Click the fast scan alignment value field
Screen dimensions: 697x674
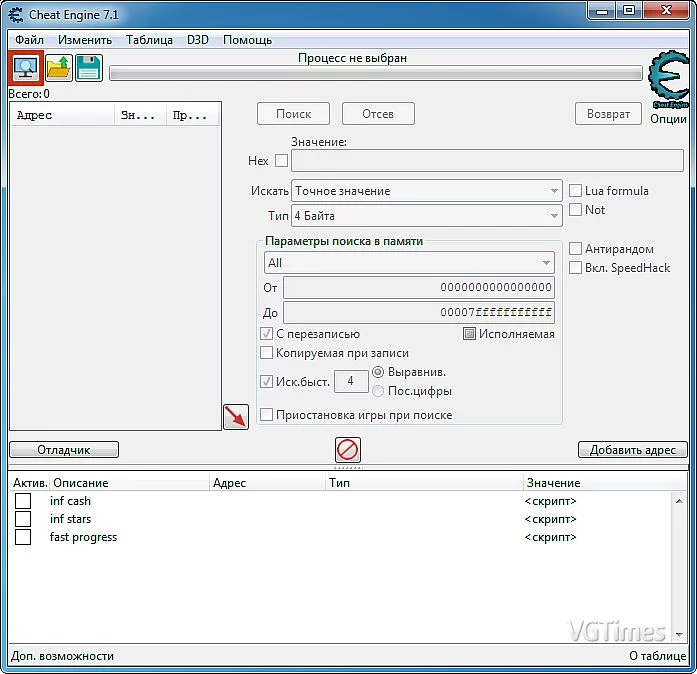[x=351, y=381]
